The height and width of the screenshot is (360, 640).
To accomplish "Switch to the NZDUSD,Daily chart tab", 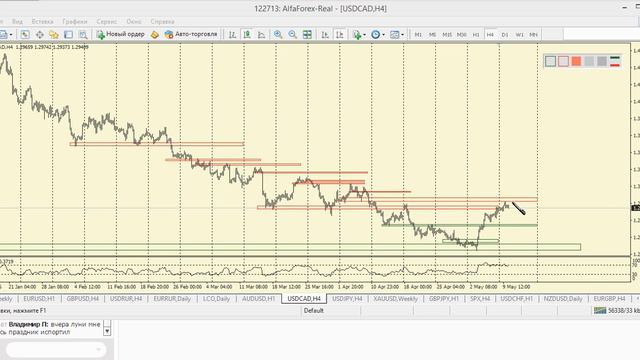I will click(x=563, y=299).
